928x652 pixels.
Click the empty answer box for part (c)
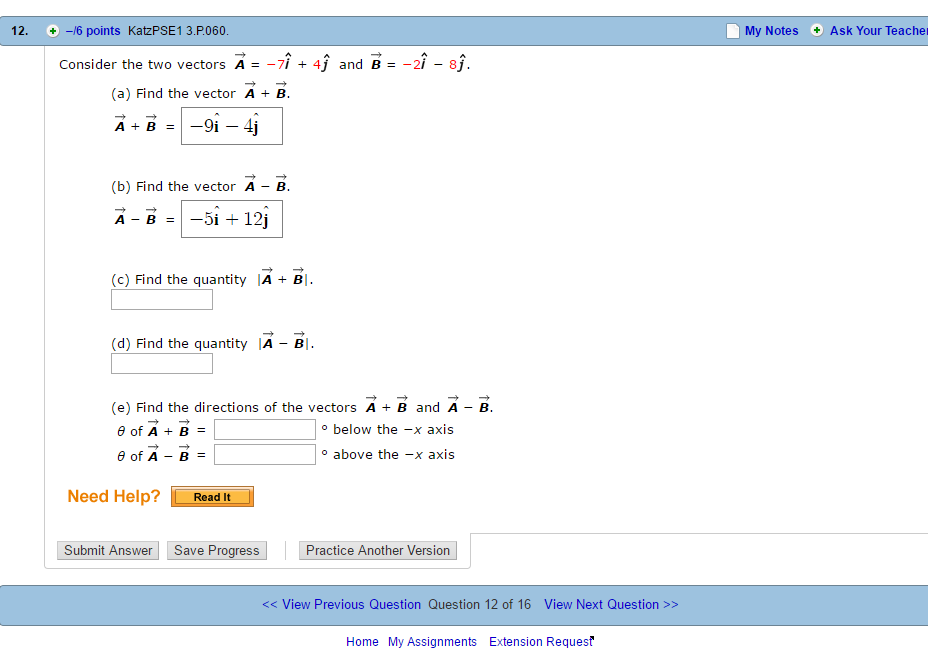(161, 299)
